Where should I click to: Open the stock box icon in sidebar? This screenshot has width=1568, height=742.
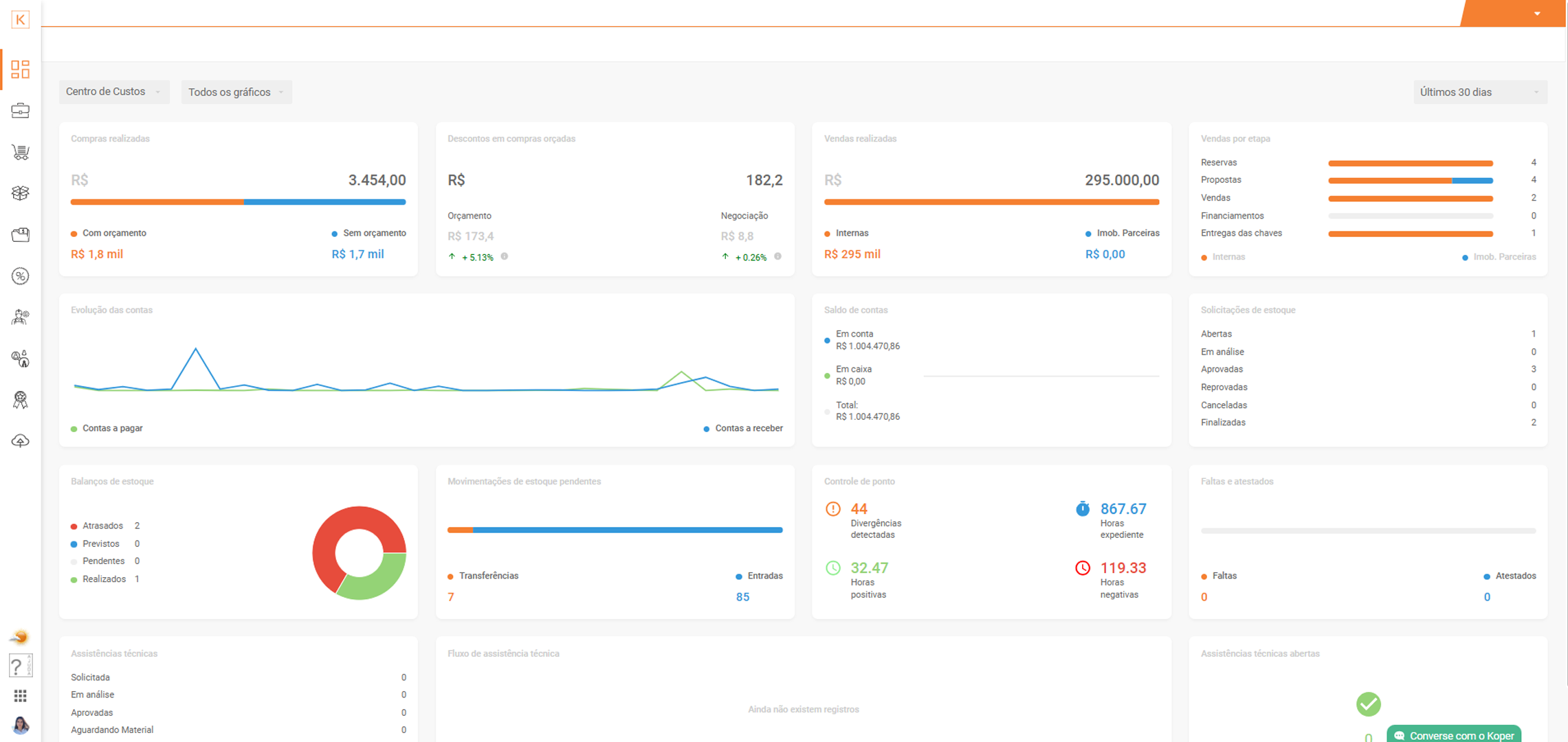(x=20, y=193)
